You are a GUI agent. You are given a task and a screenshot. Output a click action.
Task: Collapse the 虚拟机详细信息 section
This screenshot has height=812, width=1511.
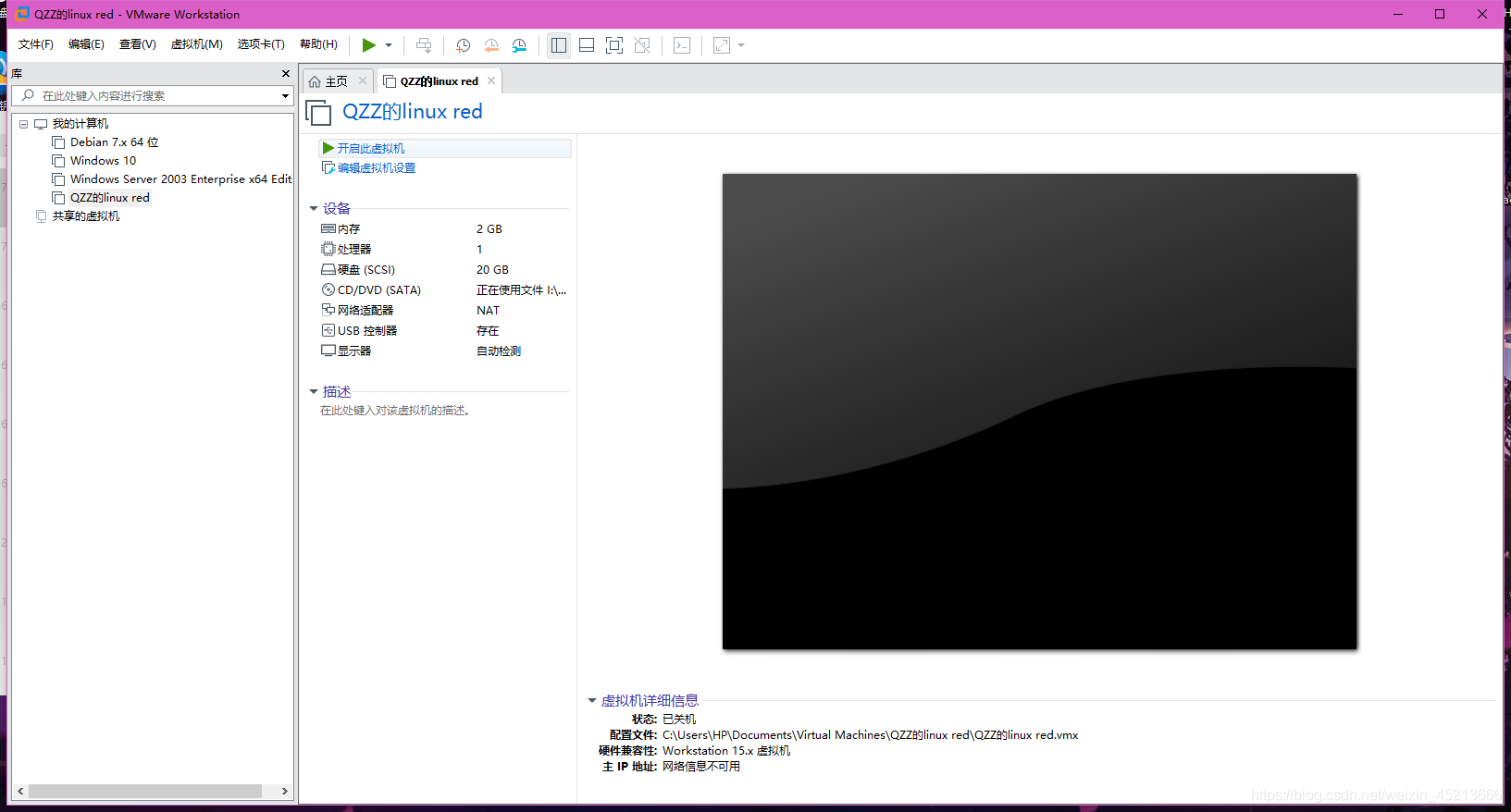592,700
